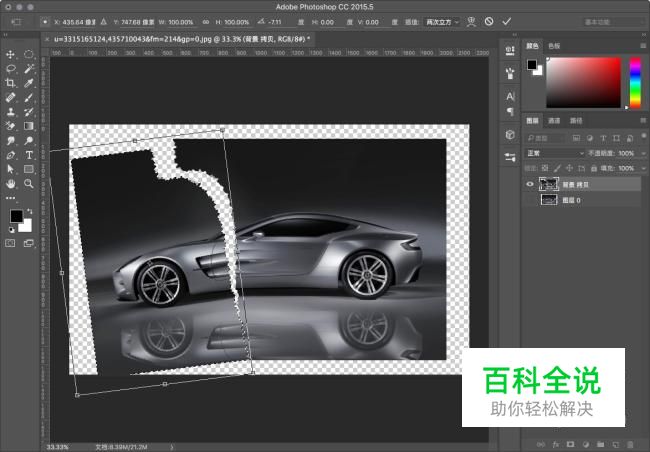Image resolution: width=650 pixels, height=452 pixels.
Task: Select the Move tool
Action: tap(11, 54)
